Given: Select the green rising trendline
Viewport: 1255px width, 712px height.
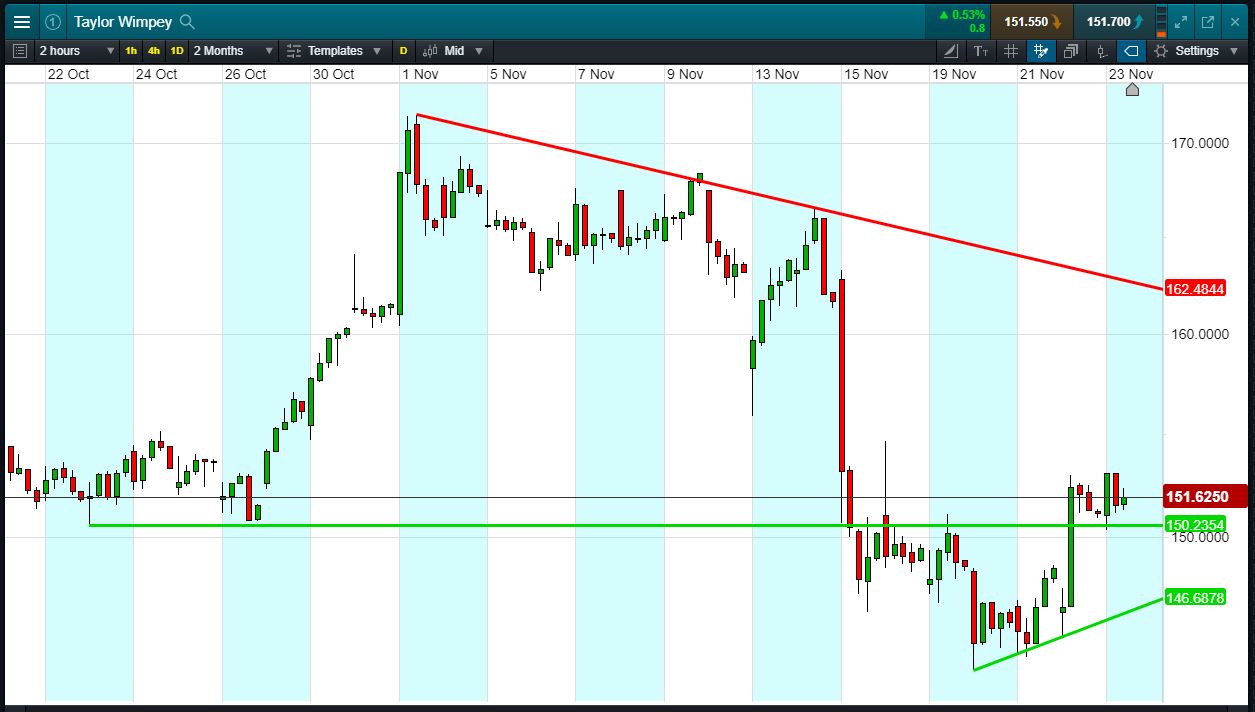Looking at the screenshot, I should pos(1068,634).
